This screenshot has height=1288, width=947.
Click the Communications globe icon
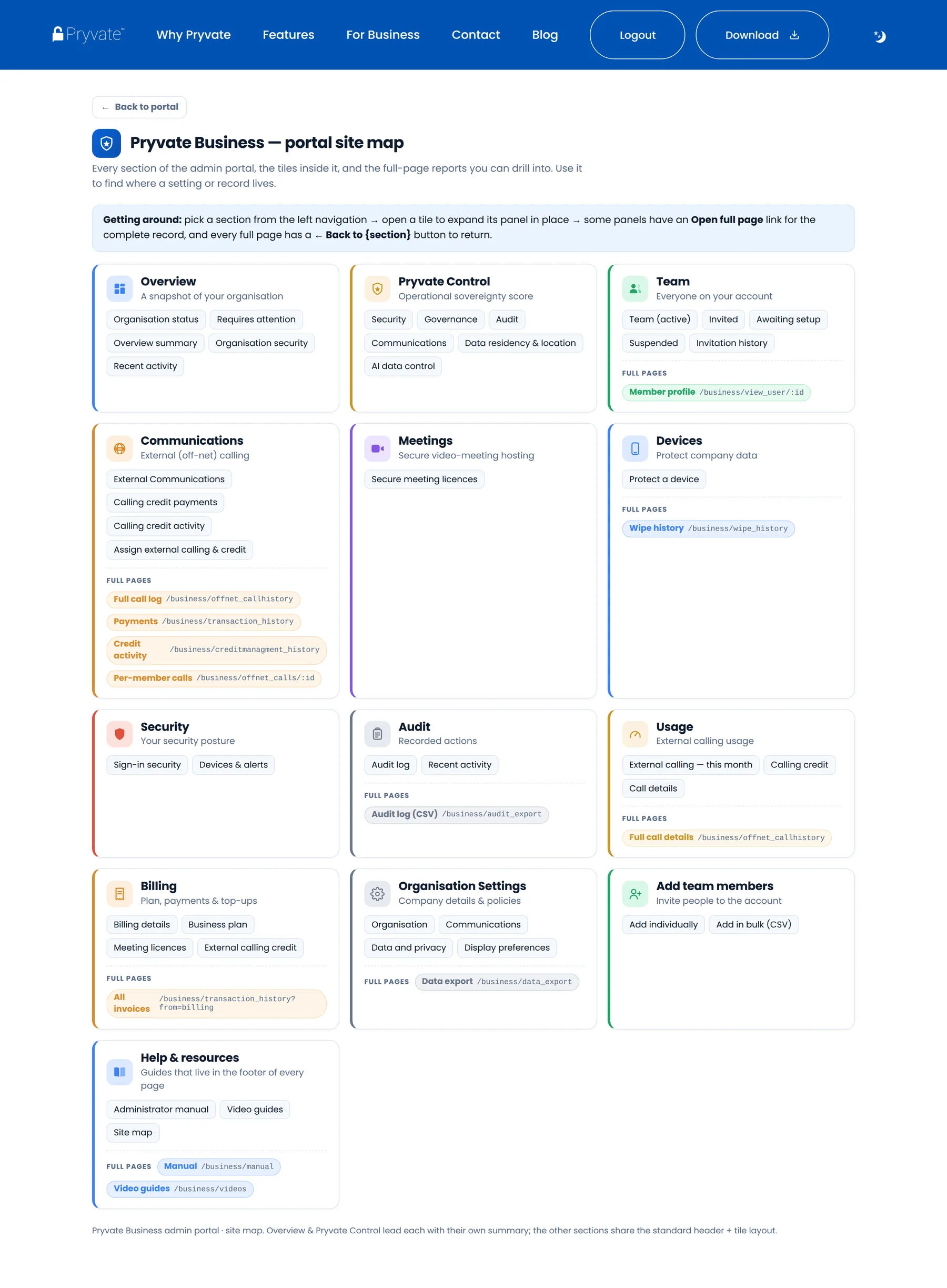pyautogui.click(x=119, y=448)
